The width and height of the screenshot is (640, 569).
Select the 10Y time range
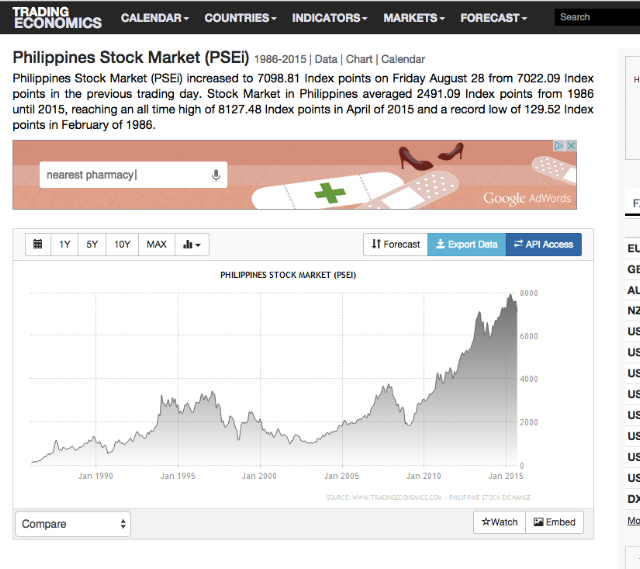click(122, 244)
